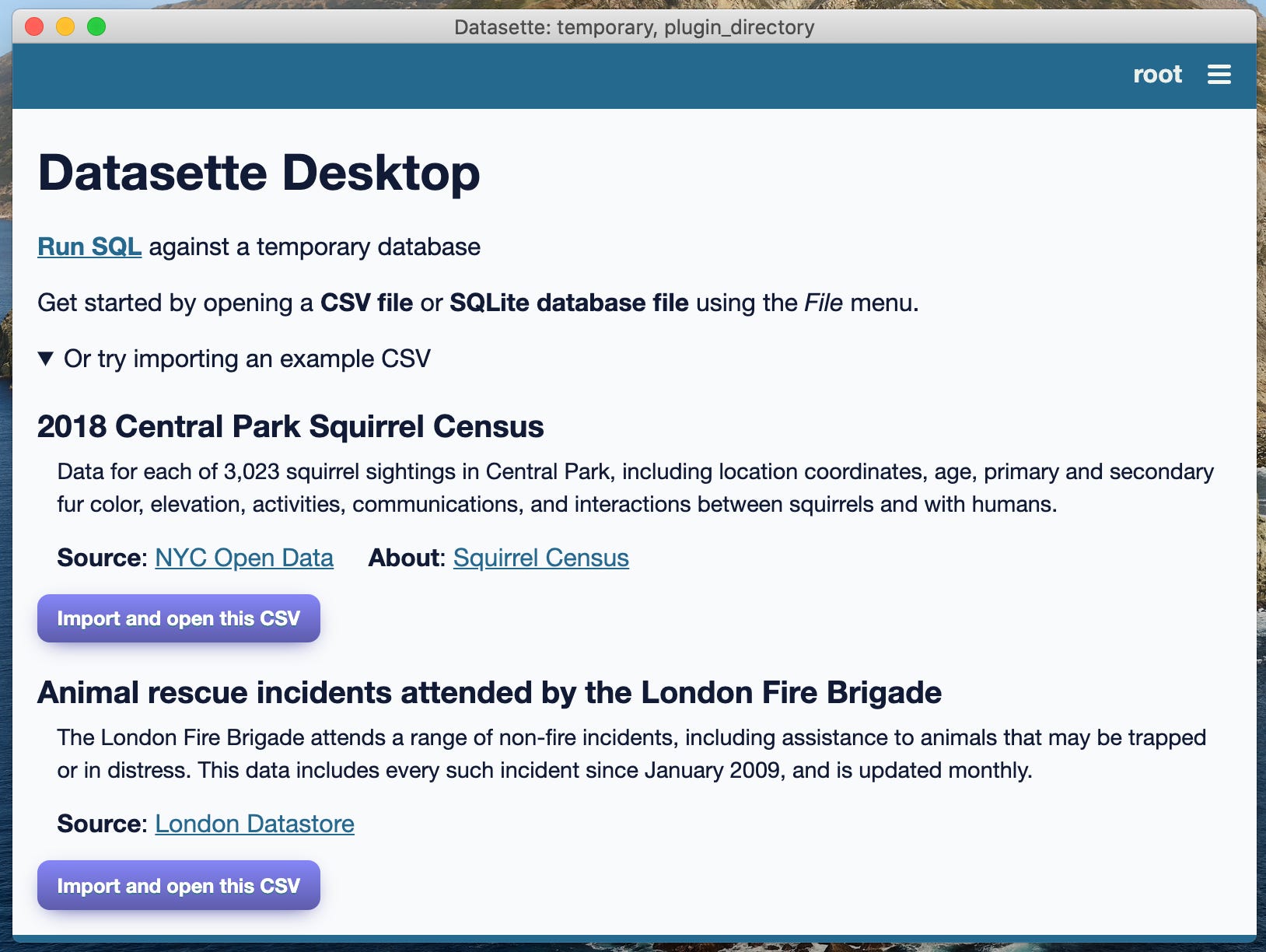Open the Squirrel Census about page
1266x952 pixels.
click(x=540, y=558)
